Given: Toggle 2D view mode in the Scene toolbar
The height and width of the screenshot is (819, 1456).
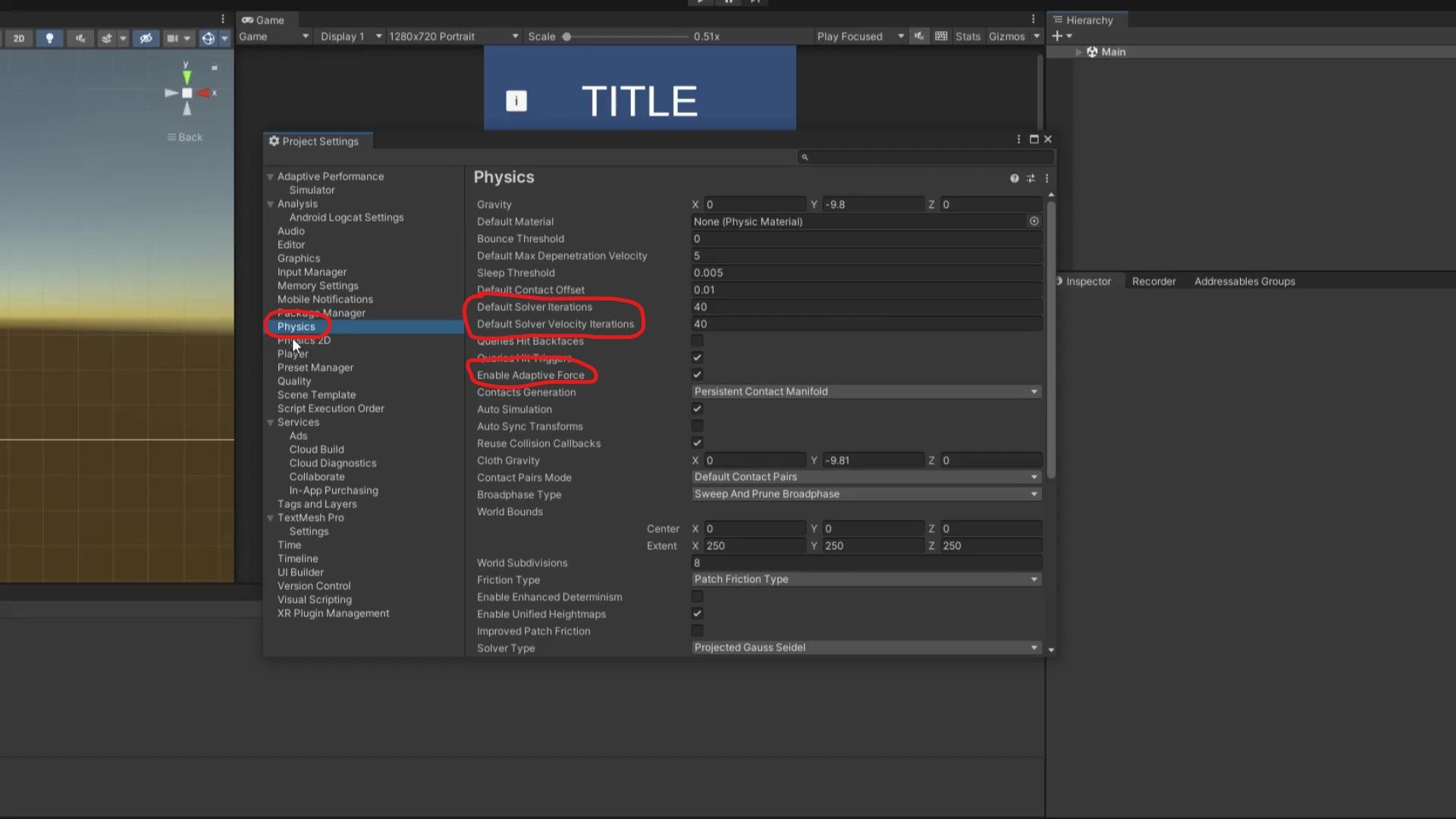Looking at the screenshot, I should pos(17,38).
